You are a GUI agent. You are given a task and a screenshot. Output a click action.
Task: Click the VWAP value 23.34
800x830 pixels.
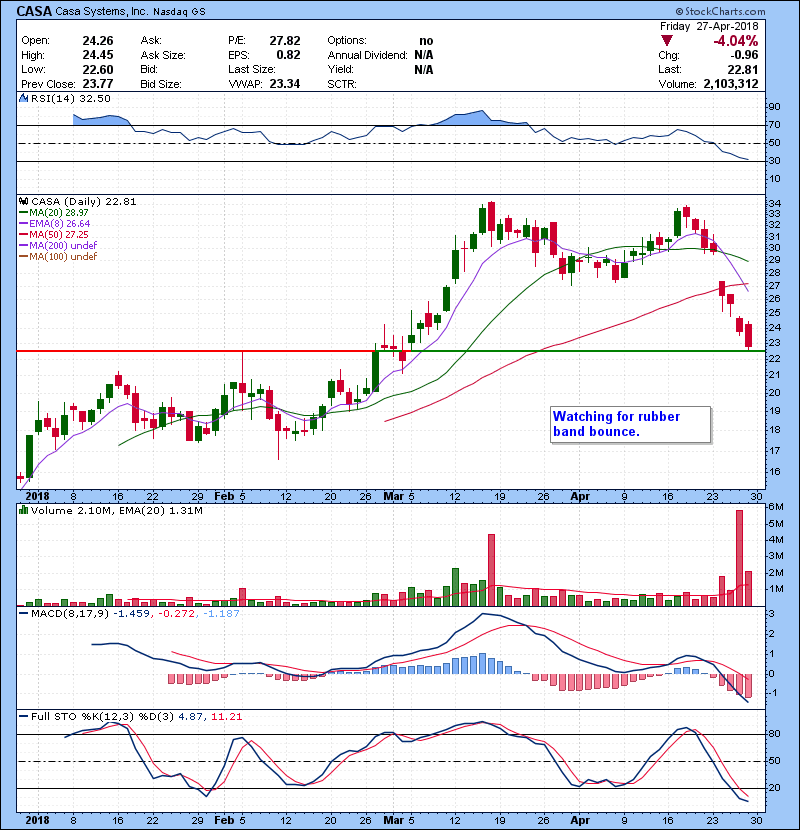coord(285,84)
